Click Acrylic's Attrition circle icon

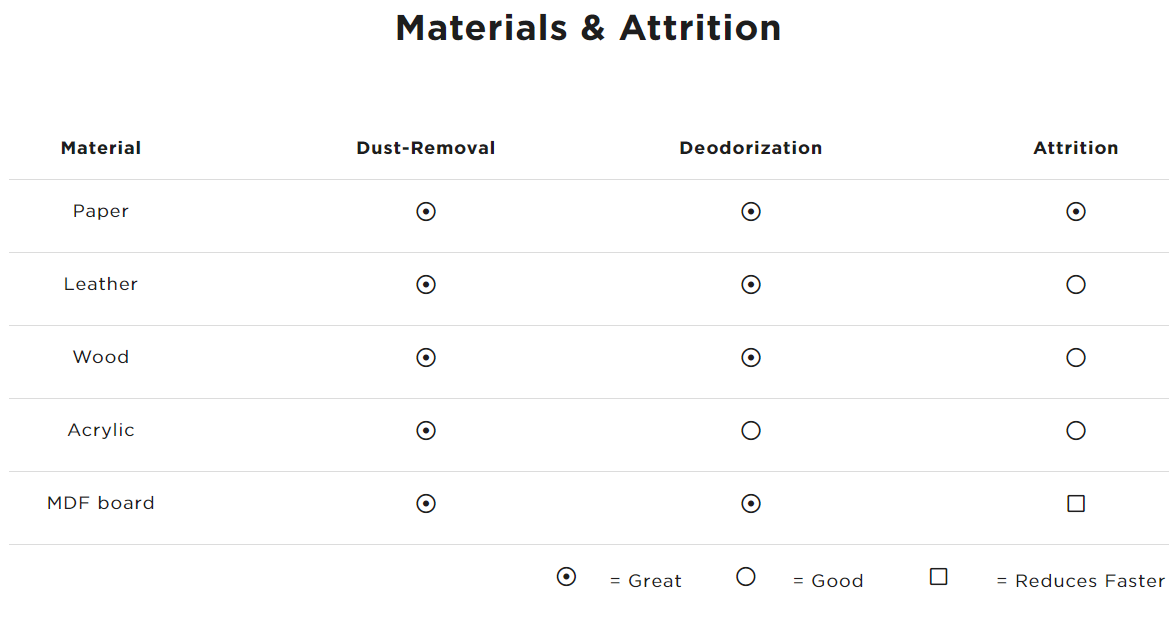(1076, 431)
